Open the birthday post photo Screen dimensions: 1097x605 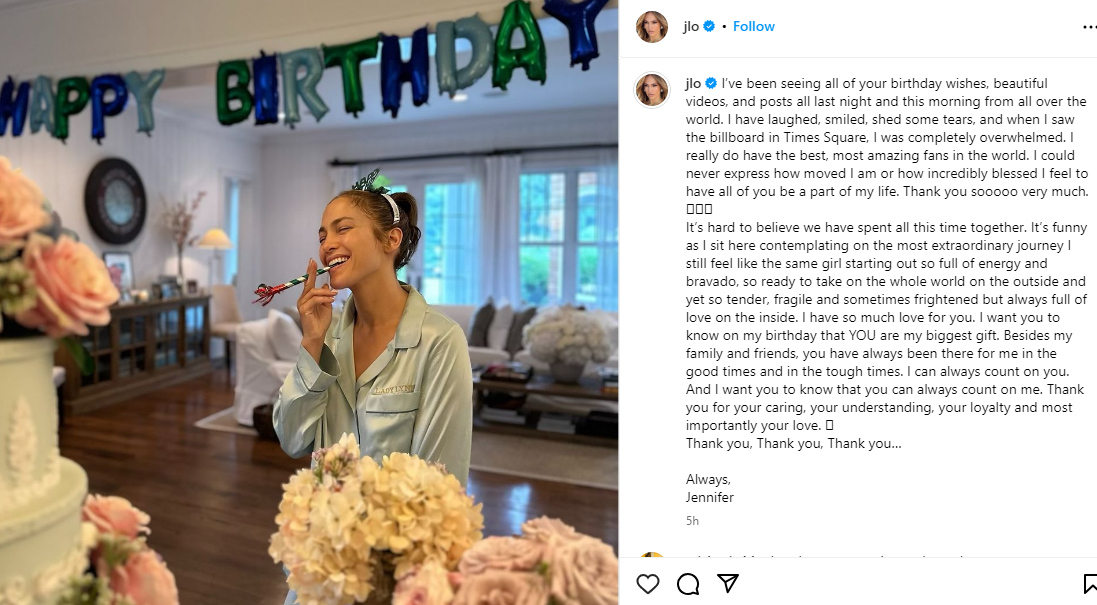click(x=309, y=302)
